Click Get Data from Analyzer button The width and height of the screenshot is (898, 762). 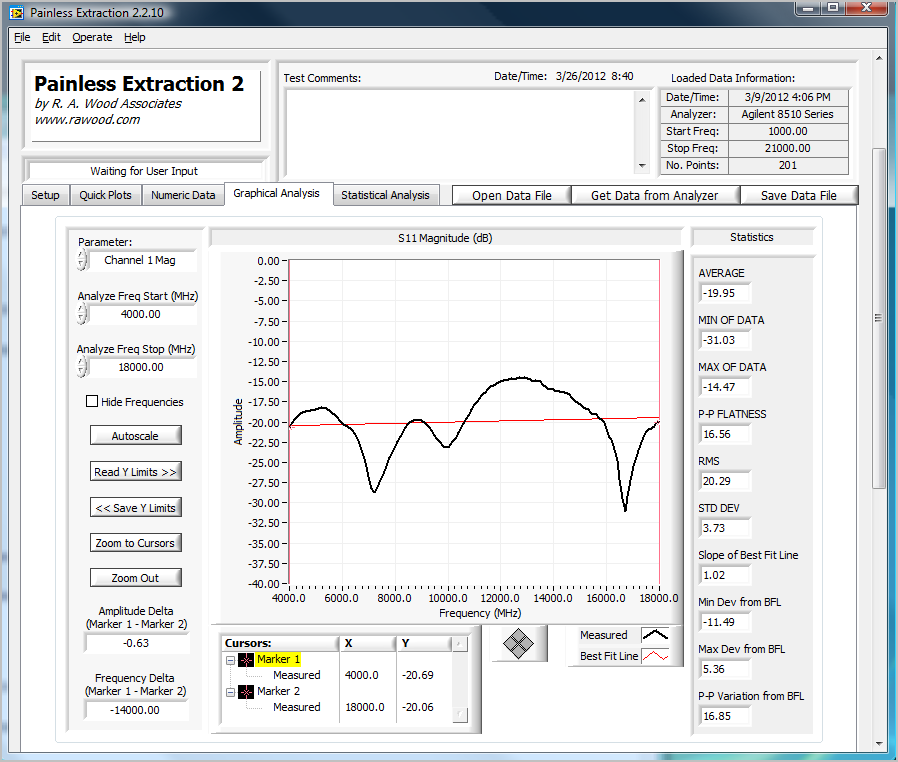click(655, 195)
